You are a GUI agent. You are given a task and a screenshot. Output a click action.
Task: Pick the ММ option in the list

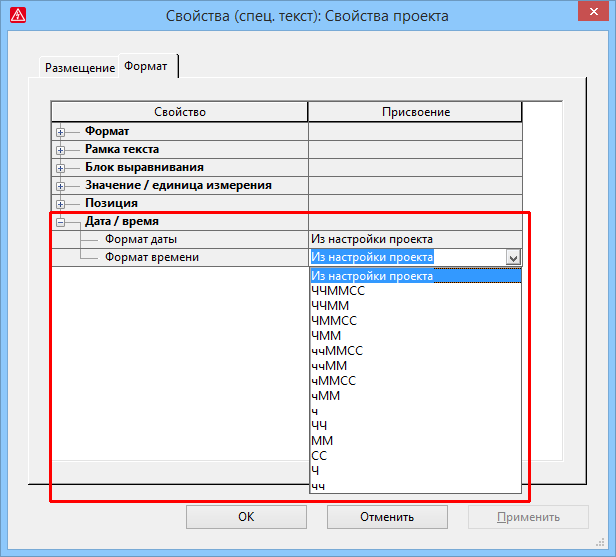(322, 440)
